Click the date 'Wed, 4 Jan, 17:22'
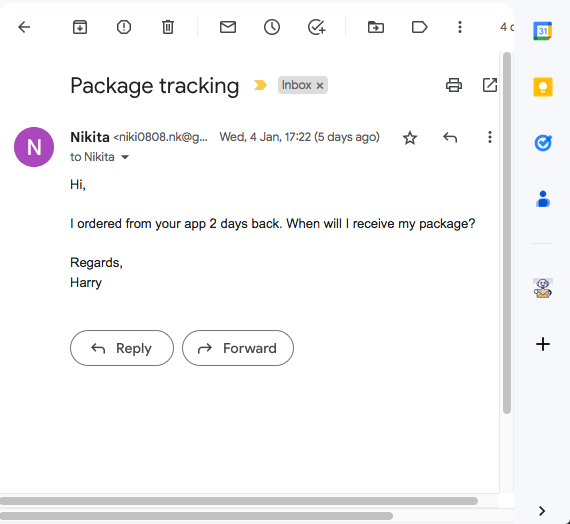Image resolution: width=570 pixels, height=524 pixels. (x=265, y=137)
